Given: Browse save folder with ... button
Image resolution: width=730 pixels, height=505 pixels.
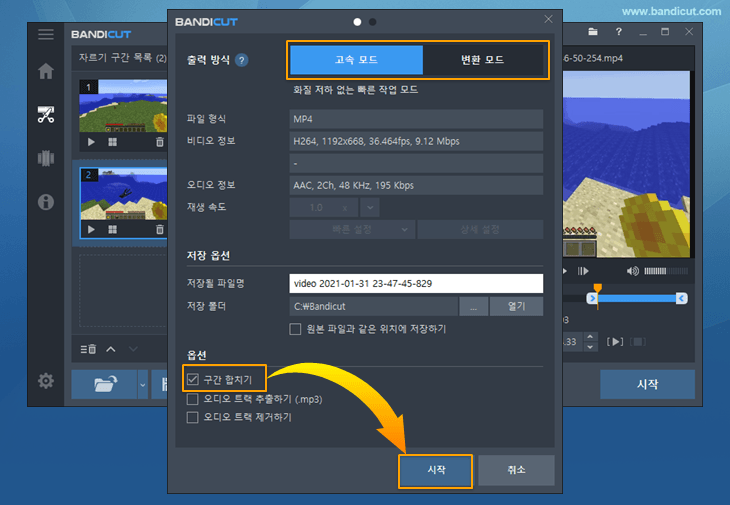Looking at the screenshot, I should coord(473,306).
